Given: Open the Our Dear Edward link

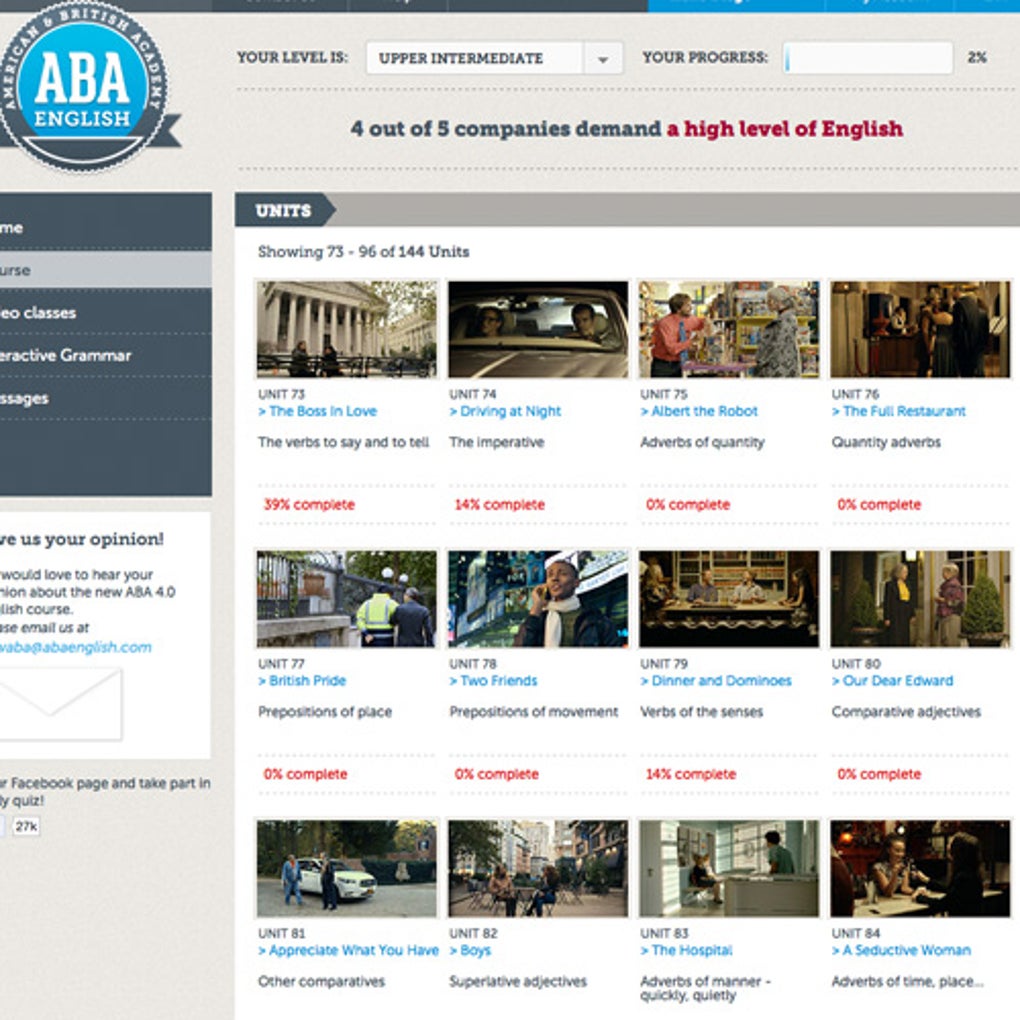Looking at the screenshot, I should [892, 680].
